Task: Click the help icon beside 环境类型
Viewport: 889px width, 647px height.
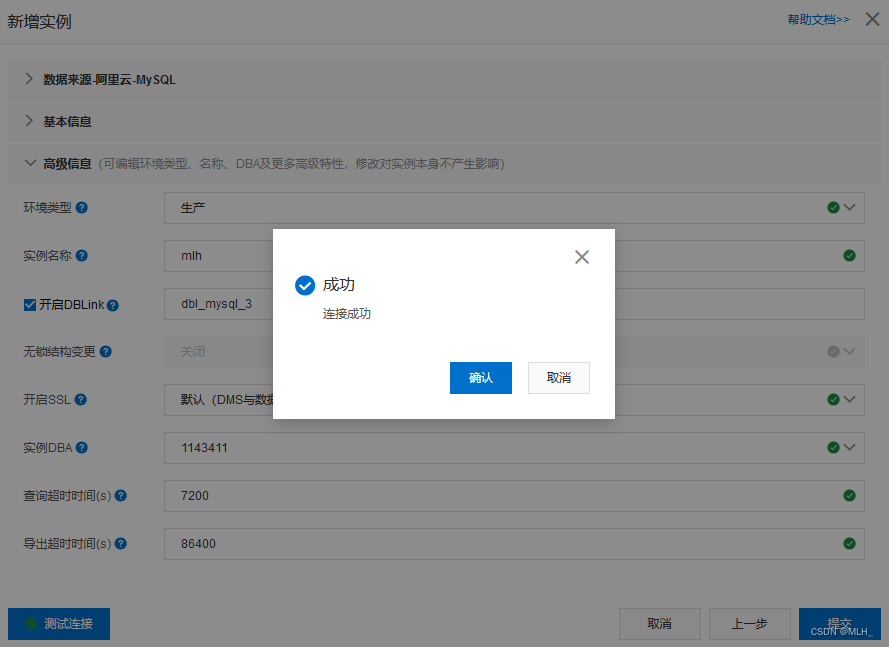Action: (82, 208)
